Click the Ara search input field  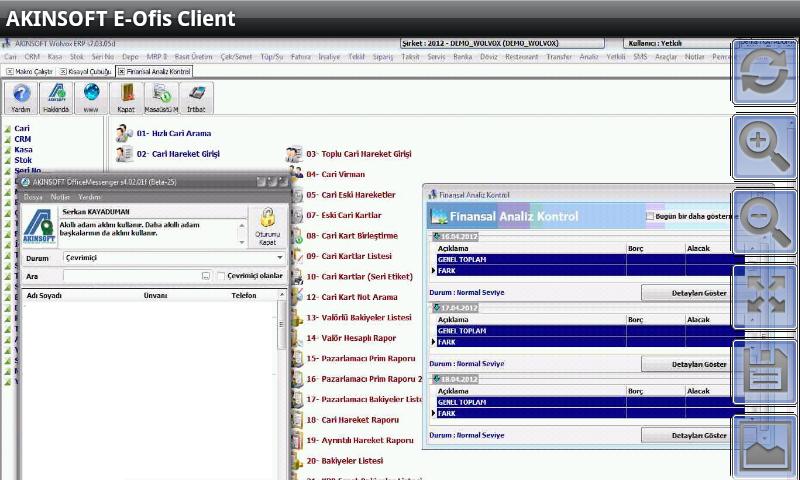tap(132, 276)
